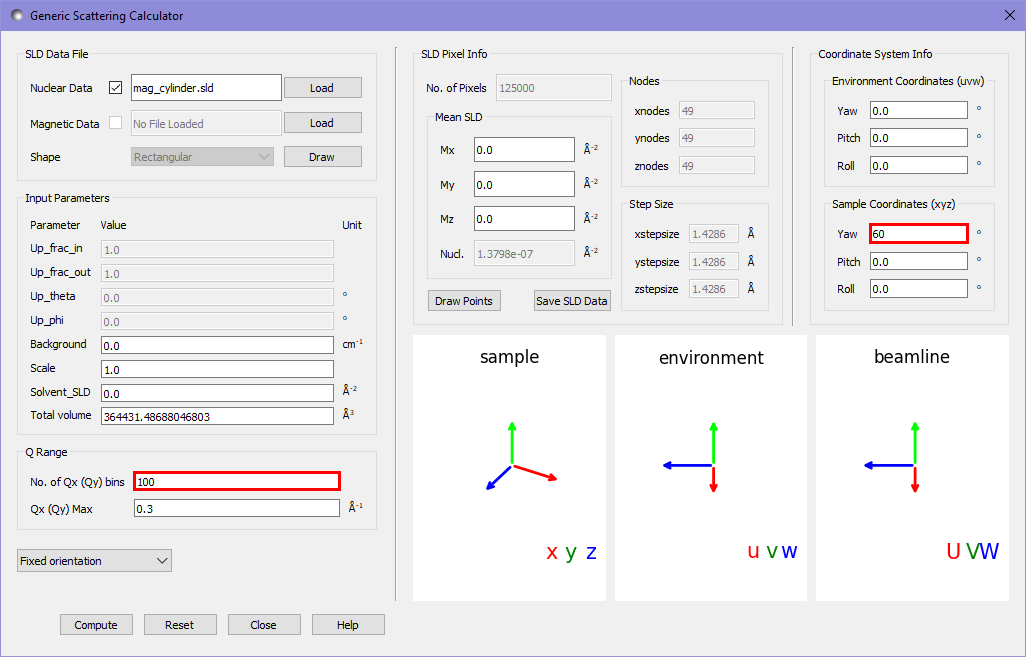Uncheck the Nuclear Data checkbox
This screenshot has height=657, width=1026.
point(115,88)
